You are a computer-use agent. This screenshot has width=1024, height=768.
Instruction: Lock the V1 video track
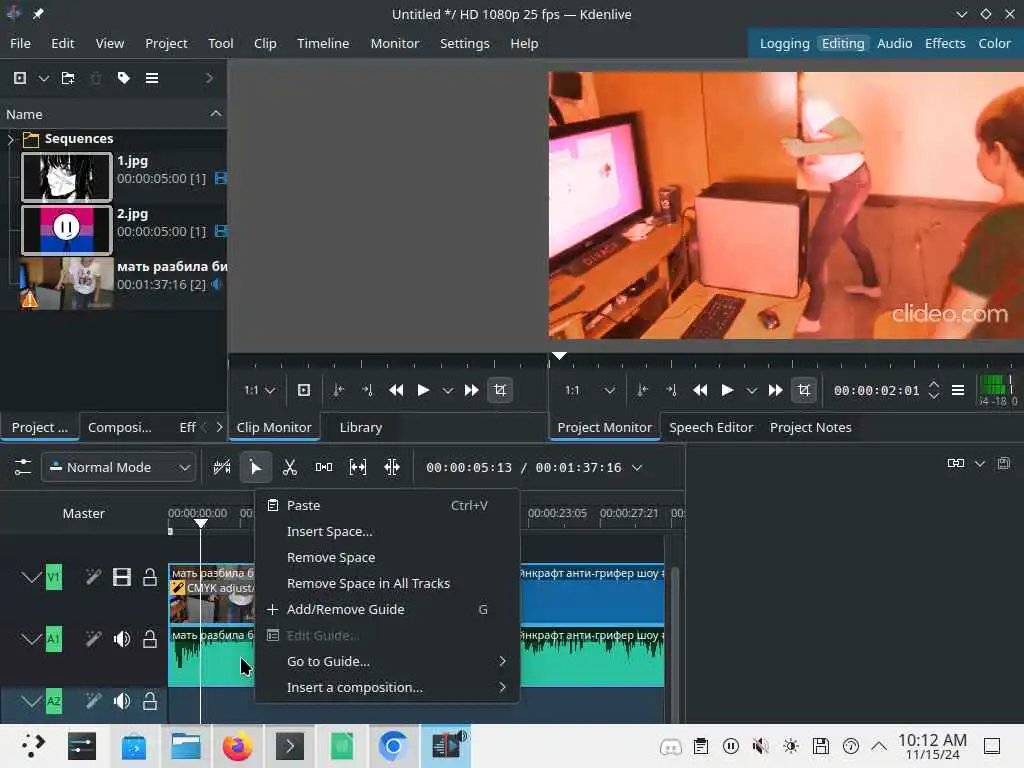click(x=150, y=577)
